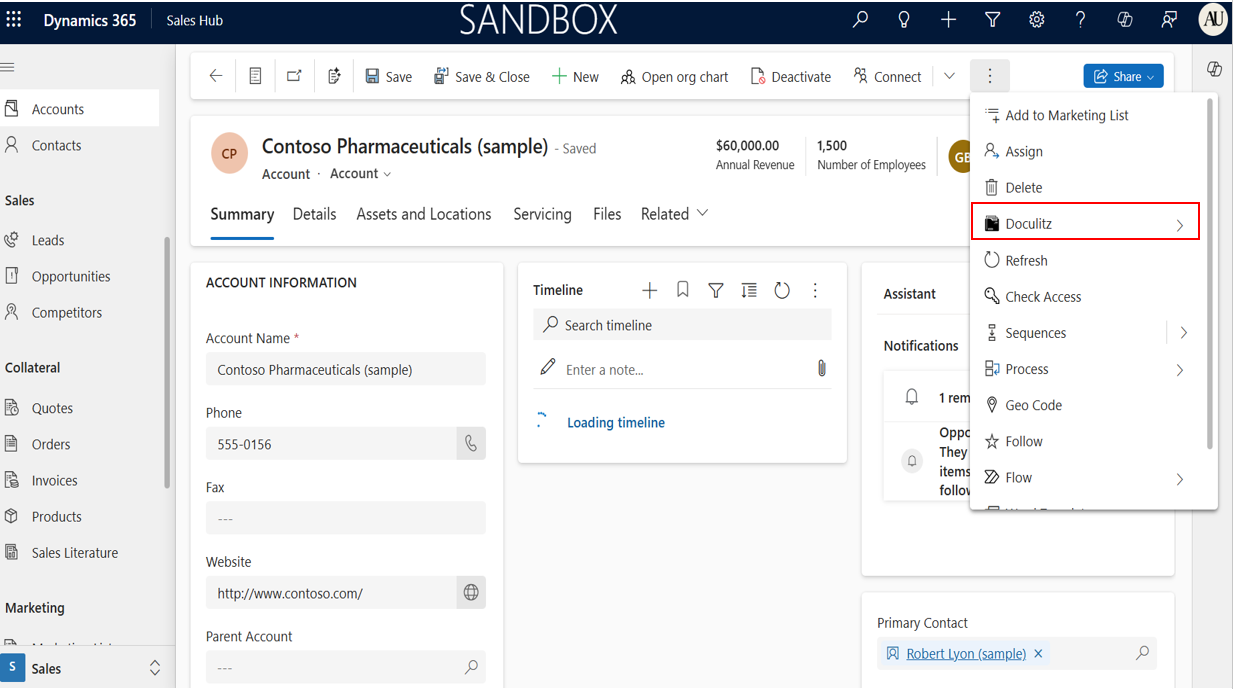Click the lightbulb assistant icon
Image resolution: width=1233 pixels, height=689 pixels.
point(904,19)
